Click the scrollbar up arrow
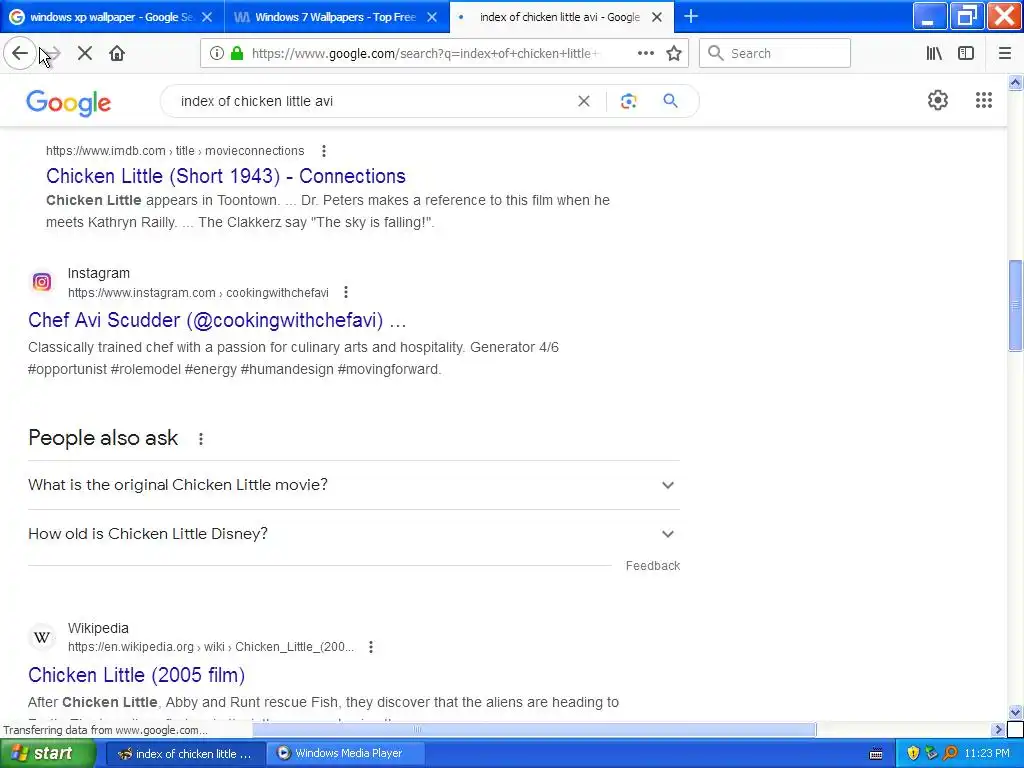The image size is (1024, 768). tap(1016, 82)
